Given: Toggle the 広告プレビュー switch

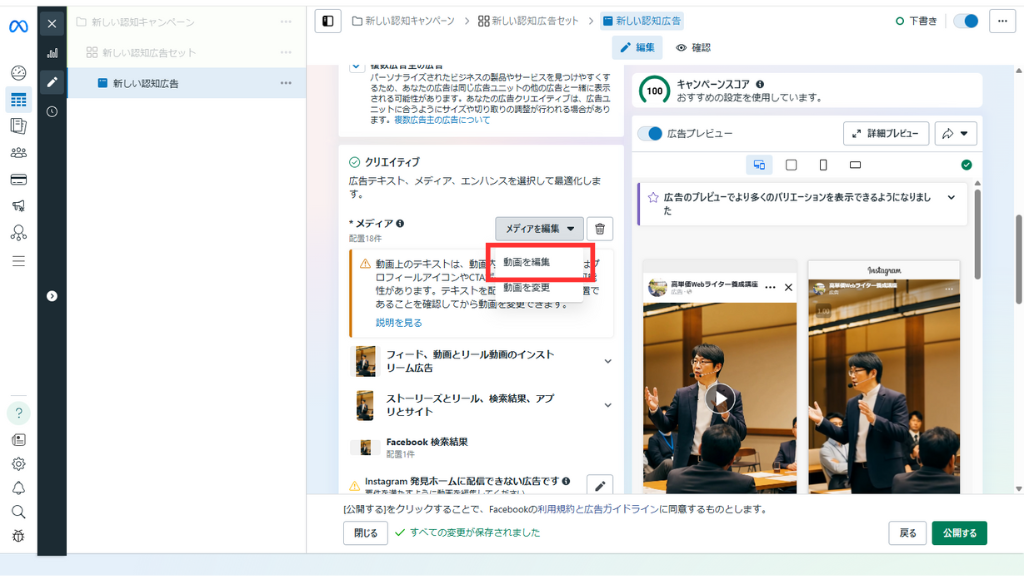Looking at the screenshot, I should pos(650,133).
